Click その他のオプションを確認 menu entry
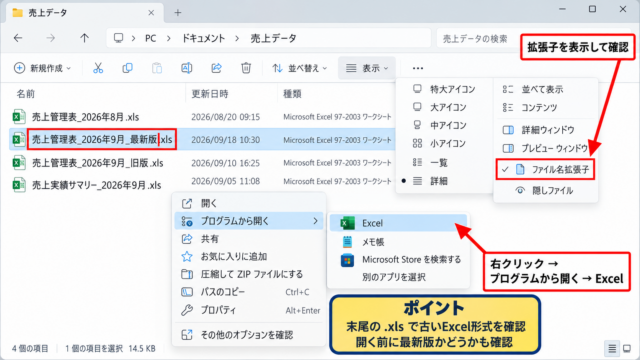 pyautogui.click(x=249, y=335)
